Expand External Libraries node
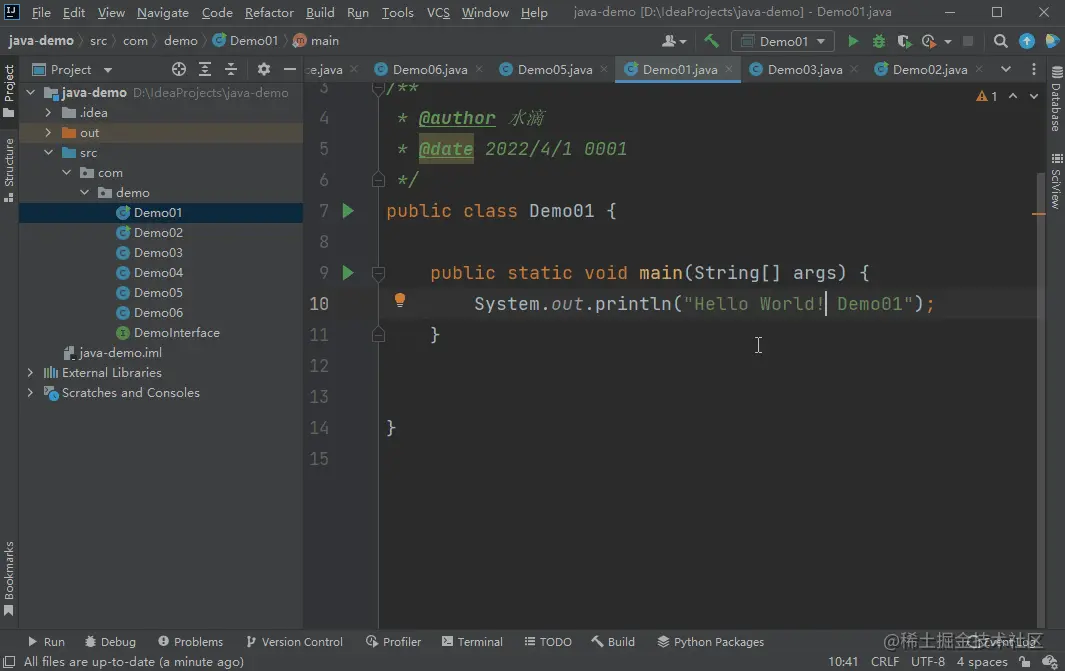This screenshot has width=1065, height=671. pyautogui.click(x=31, y=372)
